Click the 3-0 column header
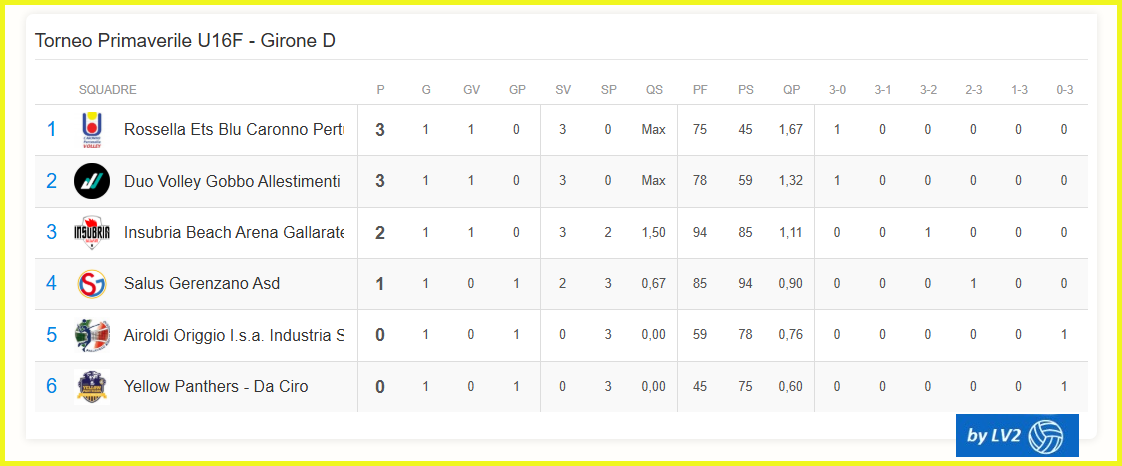1122x466 pixels. click(837, 90)
